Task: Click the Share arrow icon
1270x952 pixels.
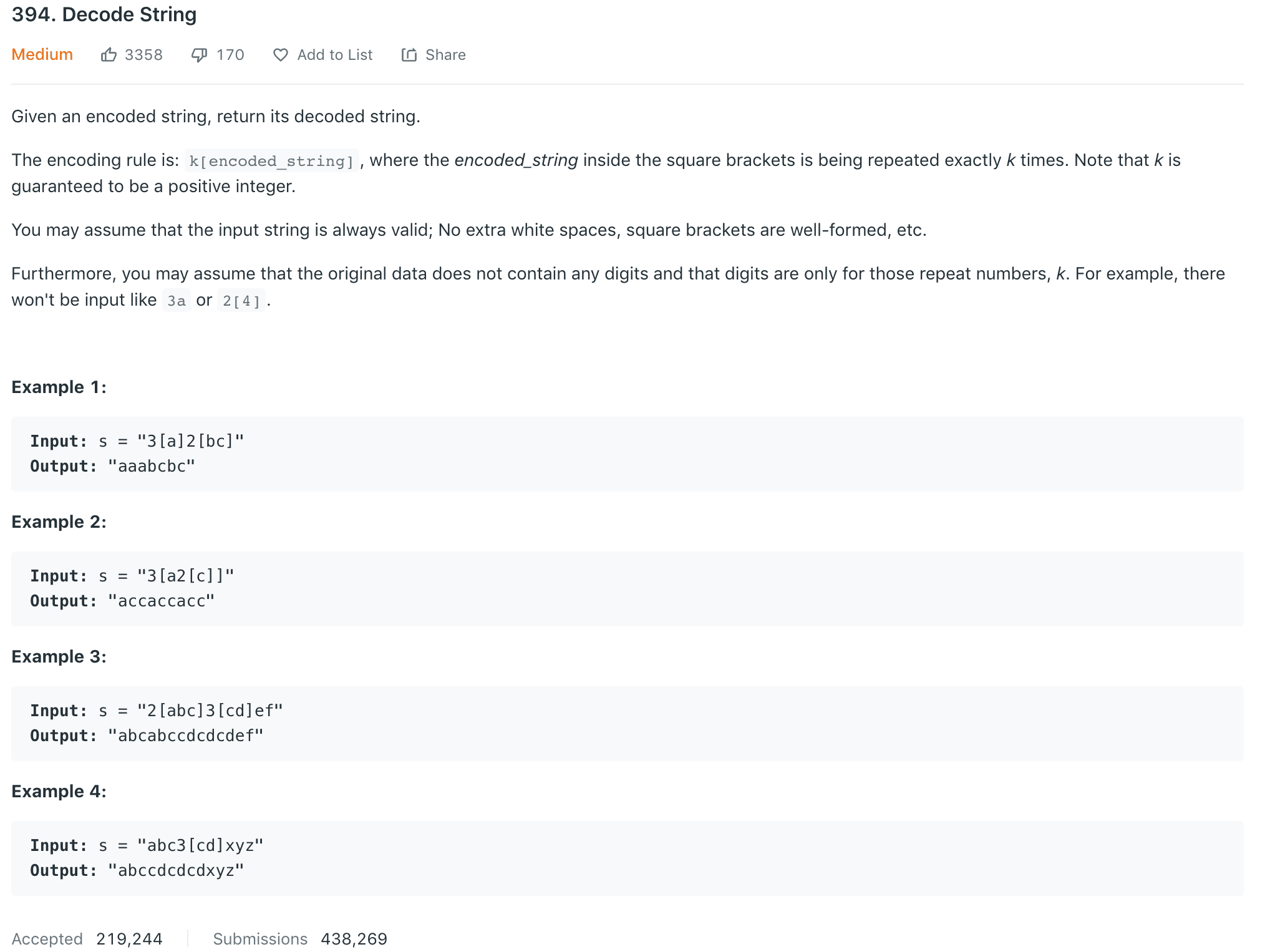Action: [409, 55]
